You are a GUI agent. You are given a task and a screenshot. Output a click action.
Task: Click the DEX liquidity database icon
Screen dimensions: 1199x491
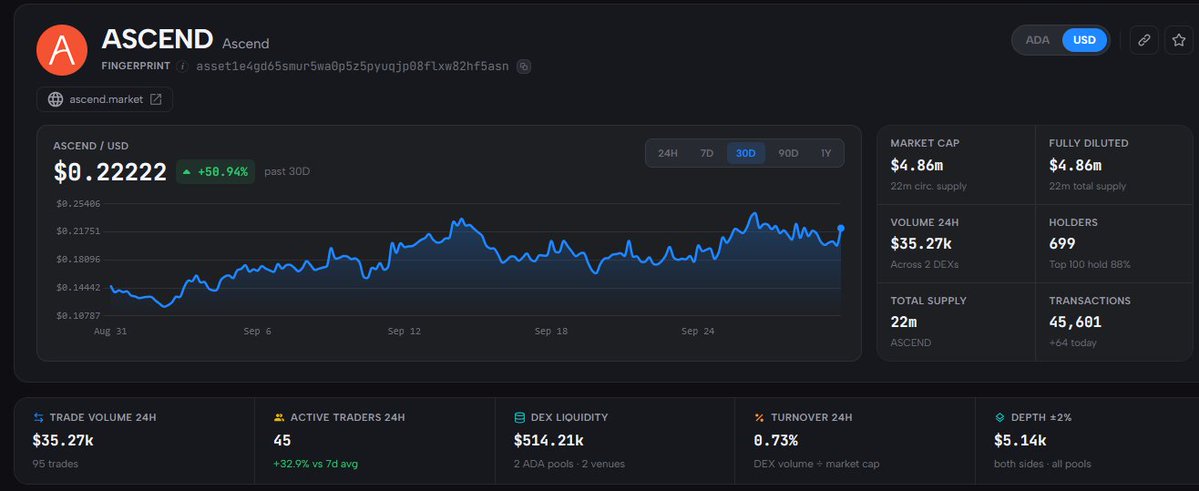coord(519,418)
